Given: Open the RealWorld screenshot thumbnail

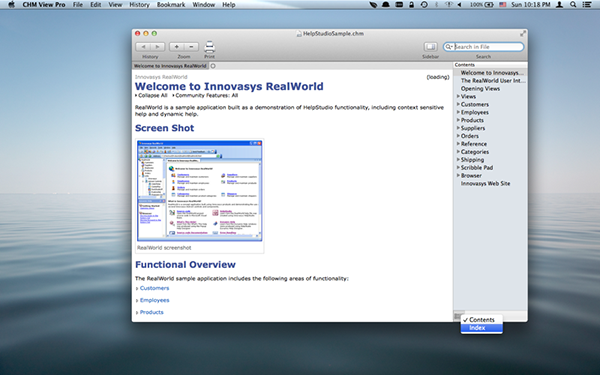Looking at the screenshot, I should [200, 191].
